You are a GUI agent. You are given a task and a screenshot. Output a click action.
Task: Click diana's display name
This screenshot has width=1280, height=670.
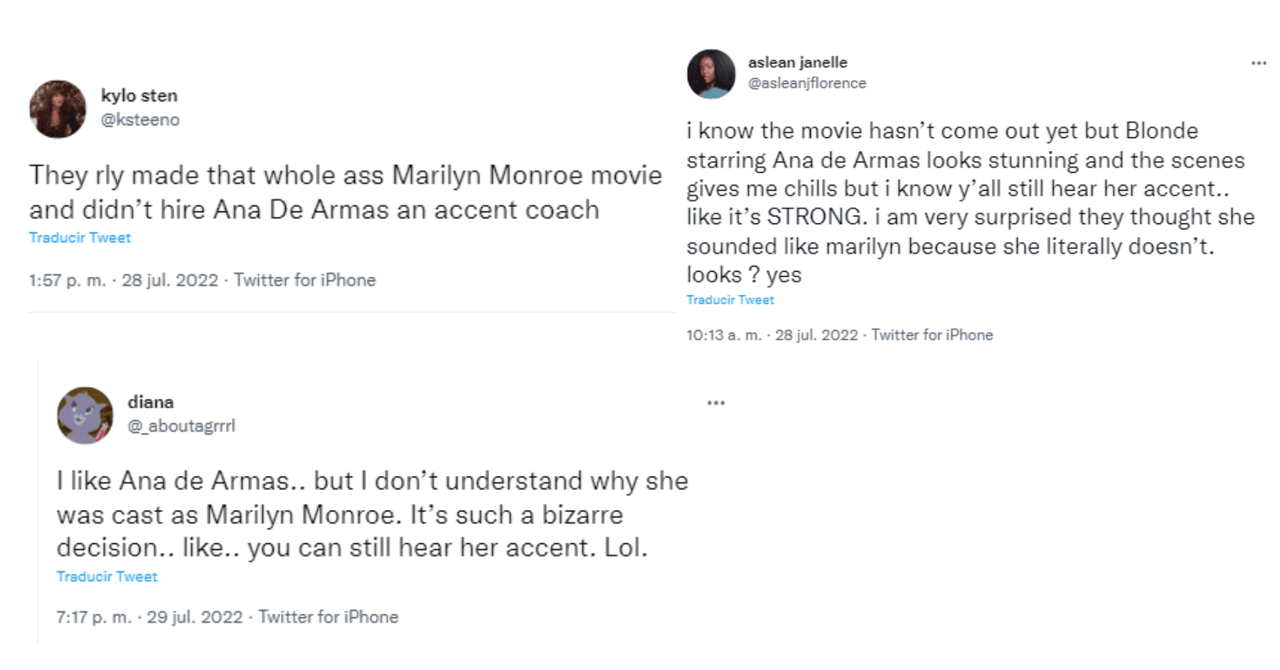tap(151, 402)
